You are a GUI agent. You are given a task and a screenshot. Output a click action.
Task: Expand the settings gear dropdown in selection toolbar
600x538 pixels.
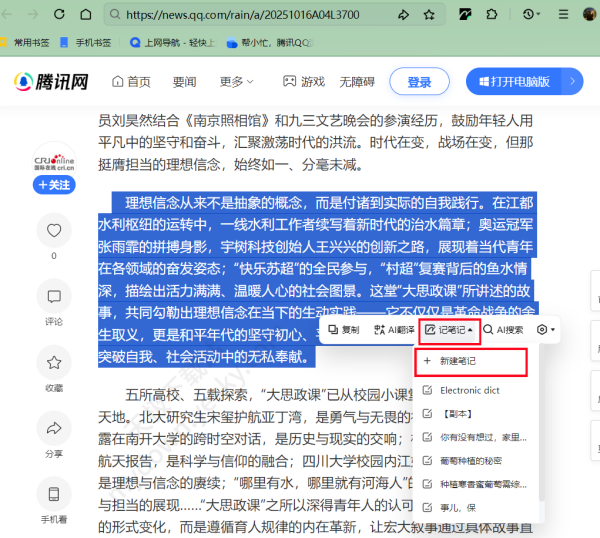tap(546, 329)
